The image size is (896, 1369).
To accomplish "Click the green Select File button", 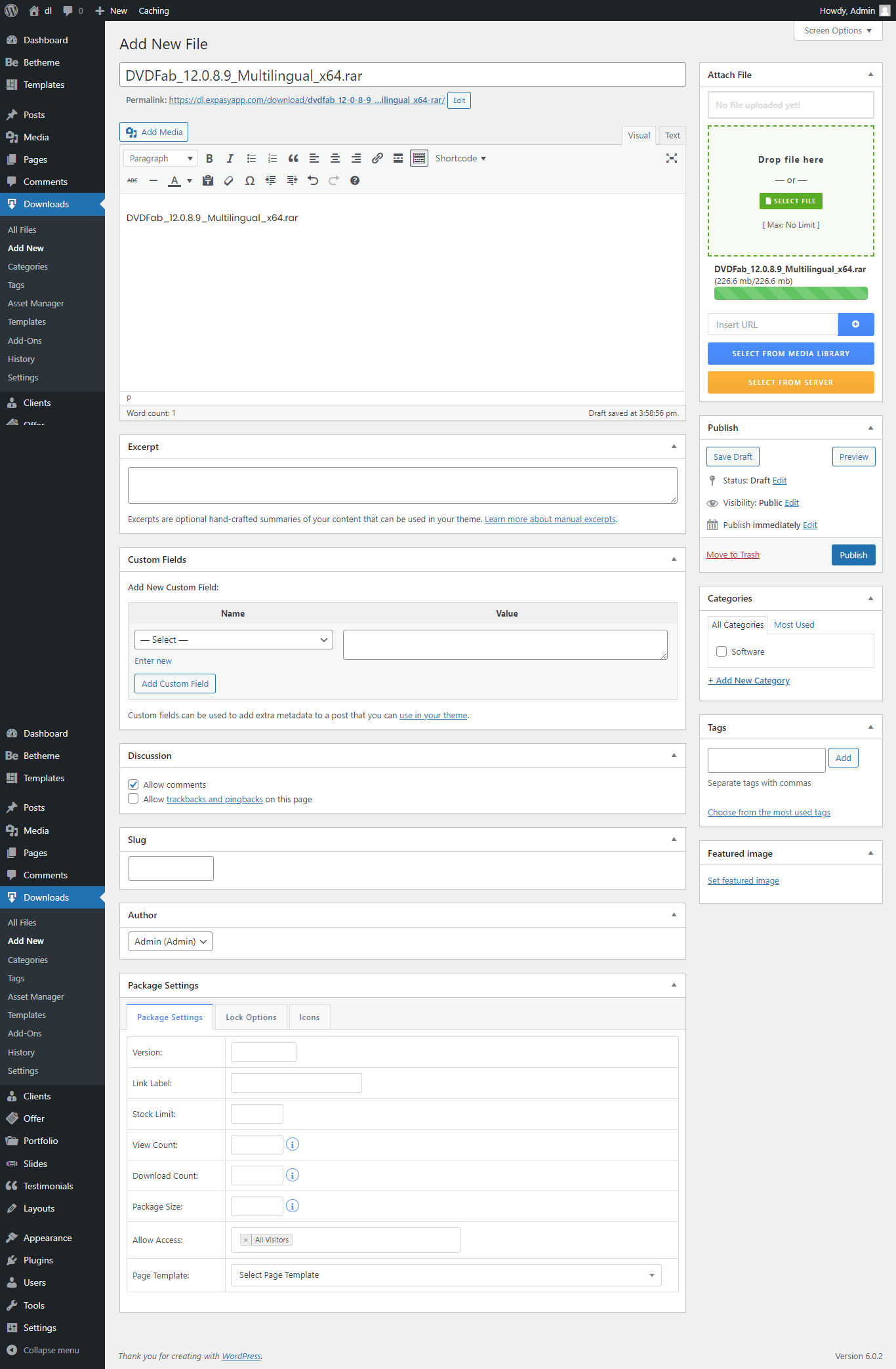I will (790, 201).
